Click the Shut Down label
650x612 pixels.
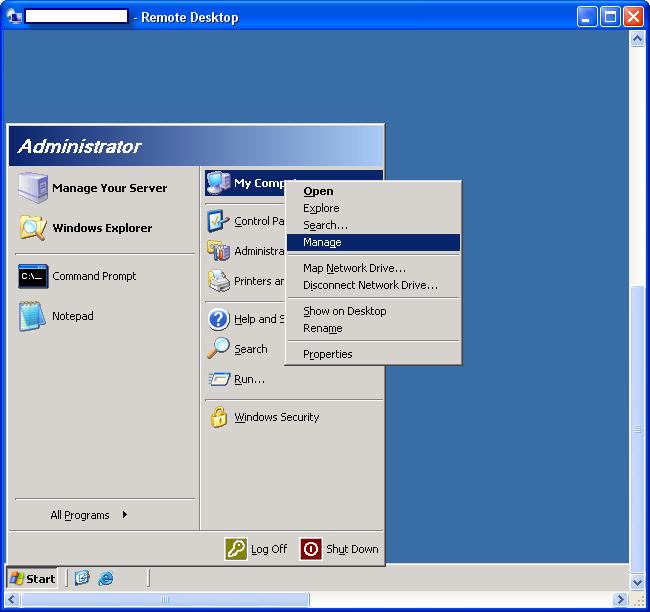point(352,549)
